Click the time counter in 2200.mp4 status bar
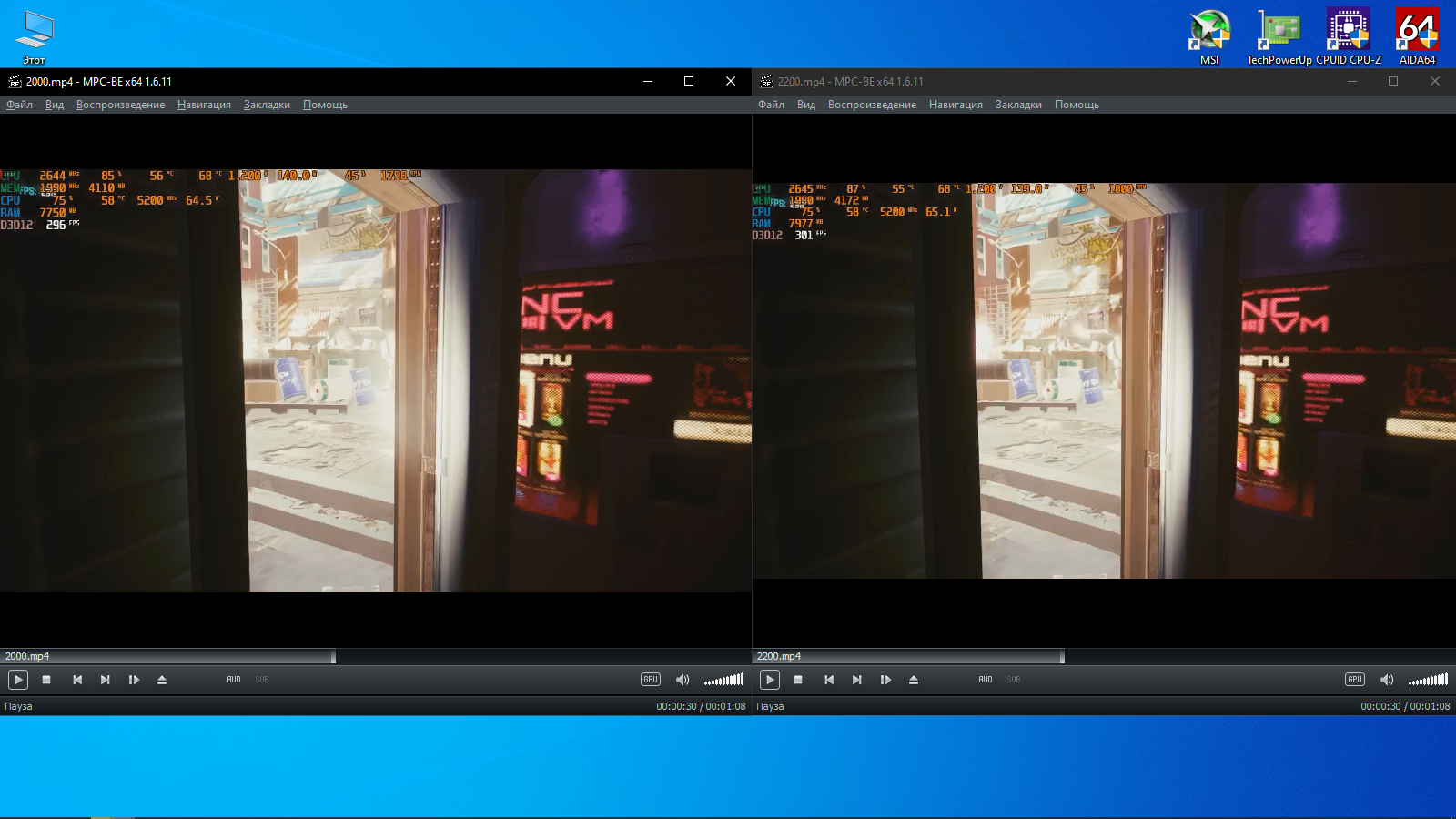The width and height of the screenshot is (1456, 819). (1405, 706)
